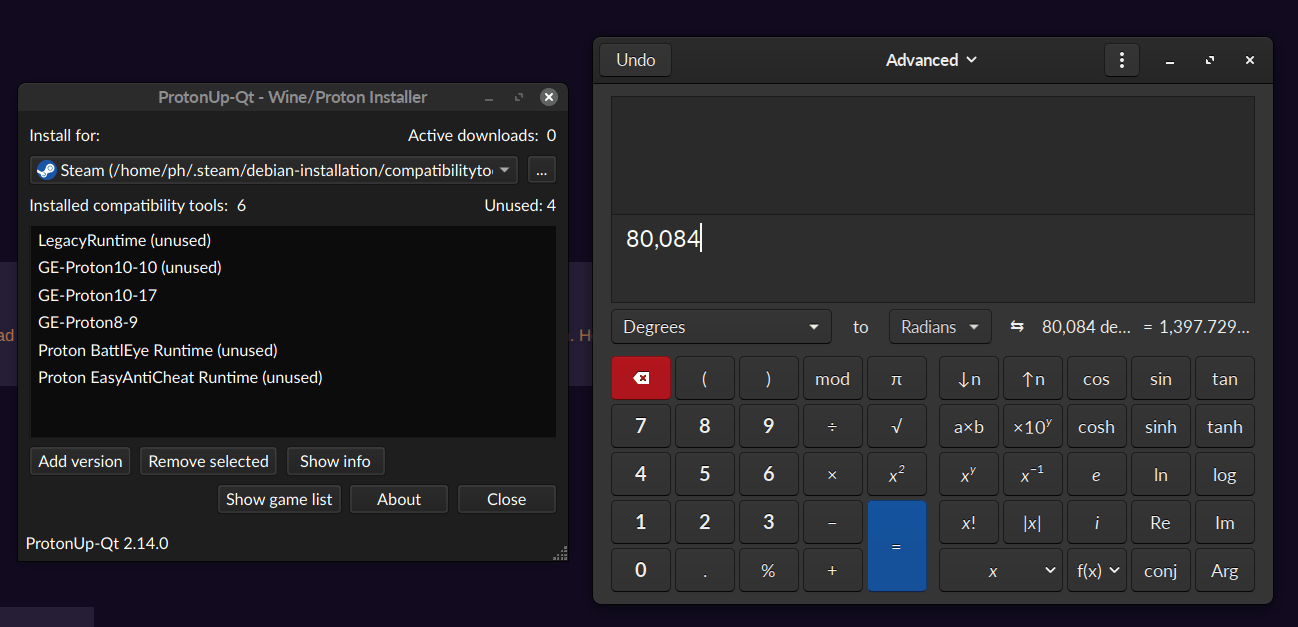Click the decimal point key
1298x627 pixels.
(705, 570)
